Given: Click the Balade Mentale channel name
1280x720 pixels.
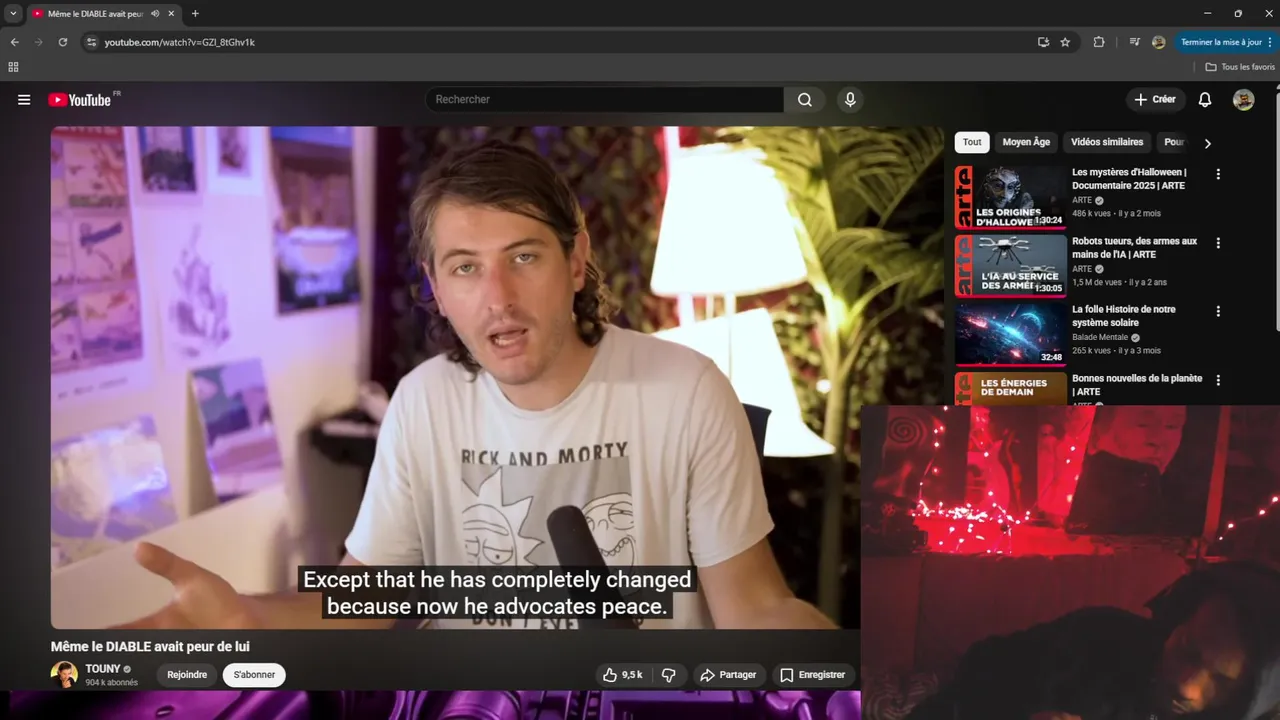Looking at the screenshot, I should click(x=1100, y=338).
